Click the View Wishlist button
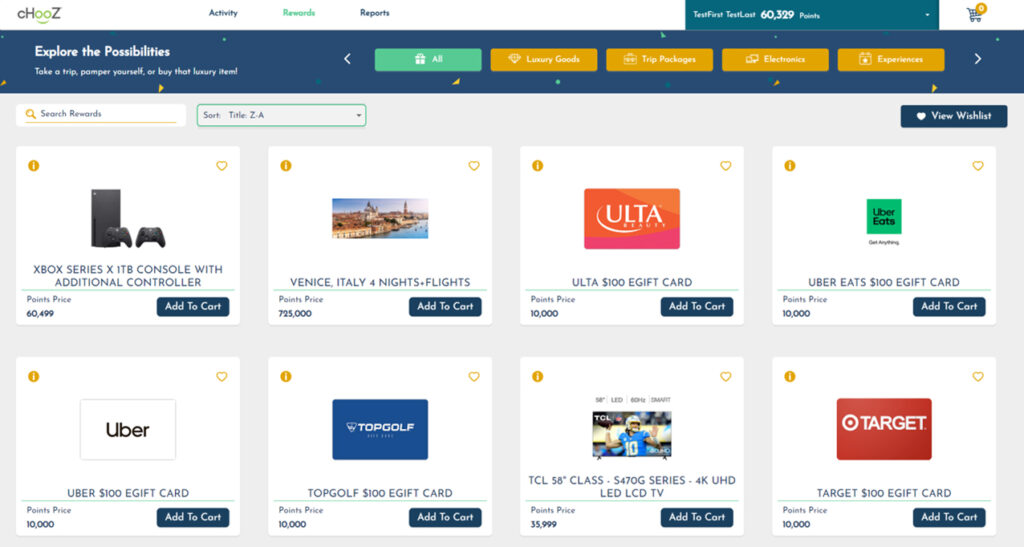Viewport: 1024px width, 547px height. [x=954, y=116]
